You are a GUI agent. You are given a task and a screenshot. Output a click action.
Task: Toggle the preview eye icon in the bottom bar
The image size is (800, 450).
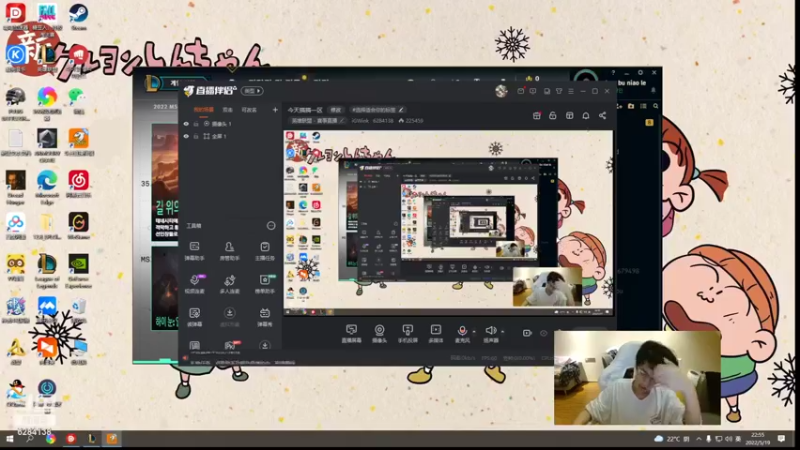[544, 333]
